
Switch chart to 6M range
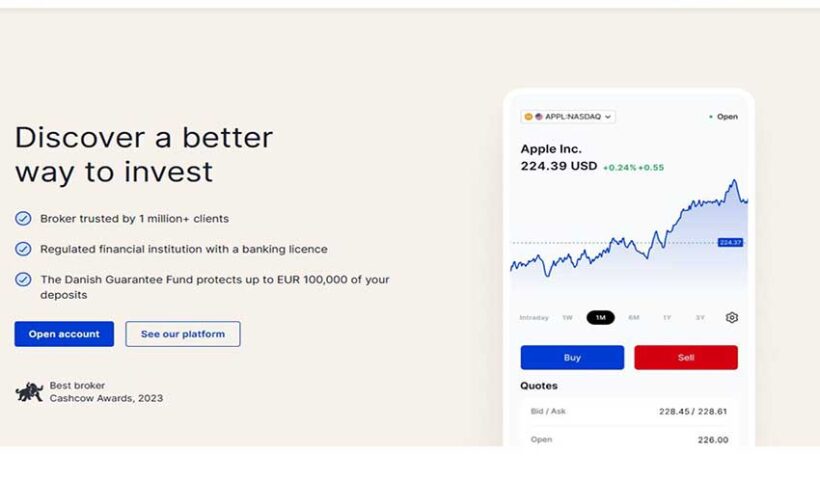[634, 318]
